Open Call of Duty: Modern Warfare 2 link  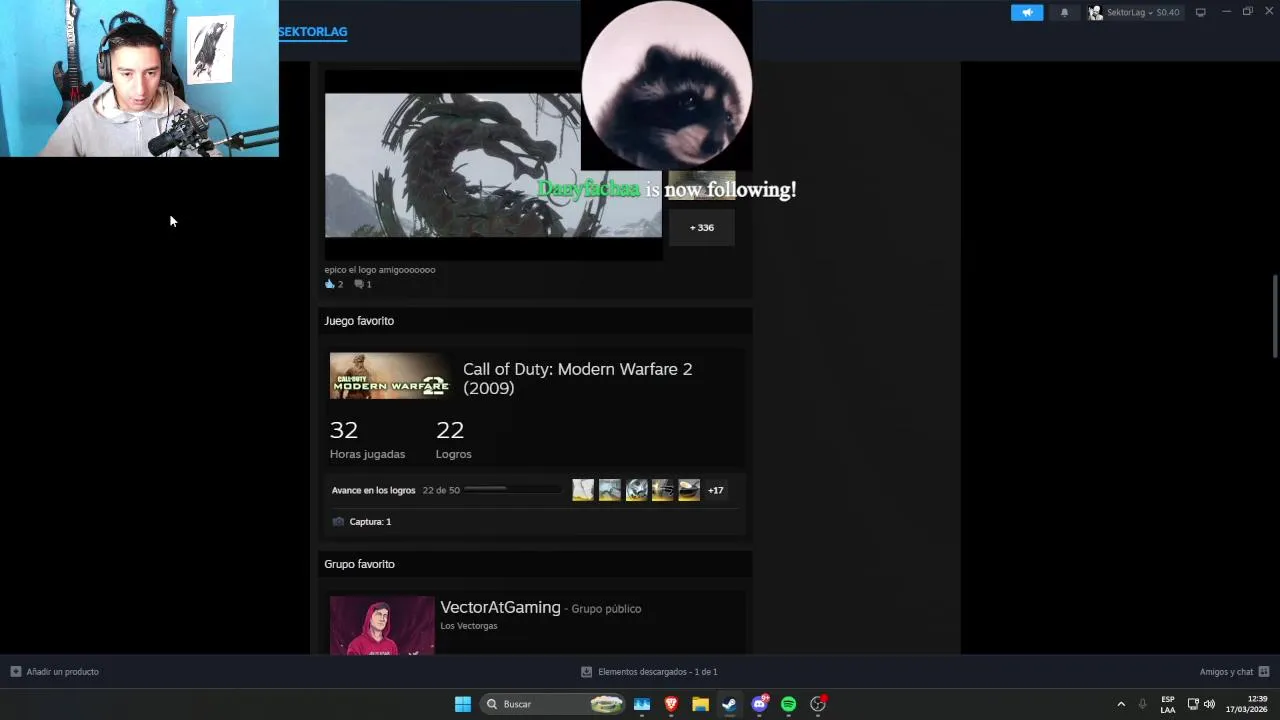(577, 378)
